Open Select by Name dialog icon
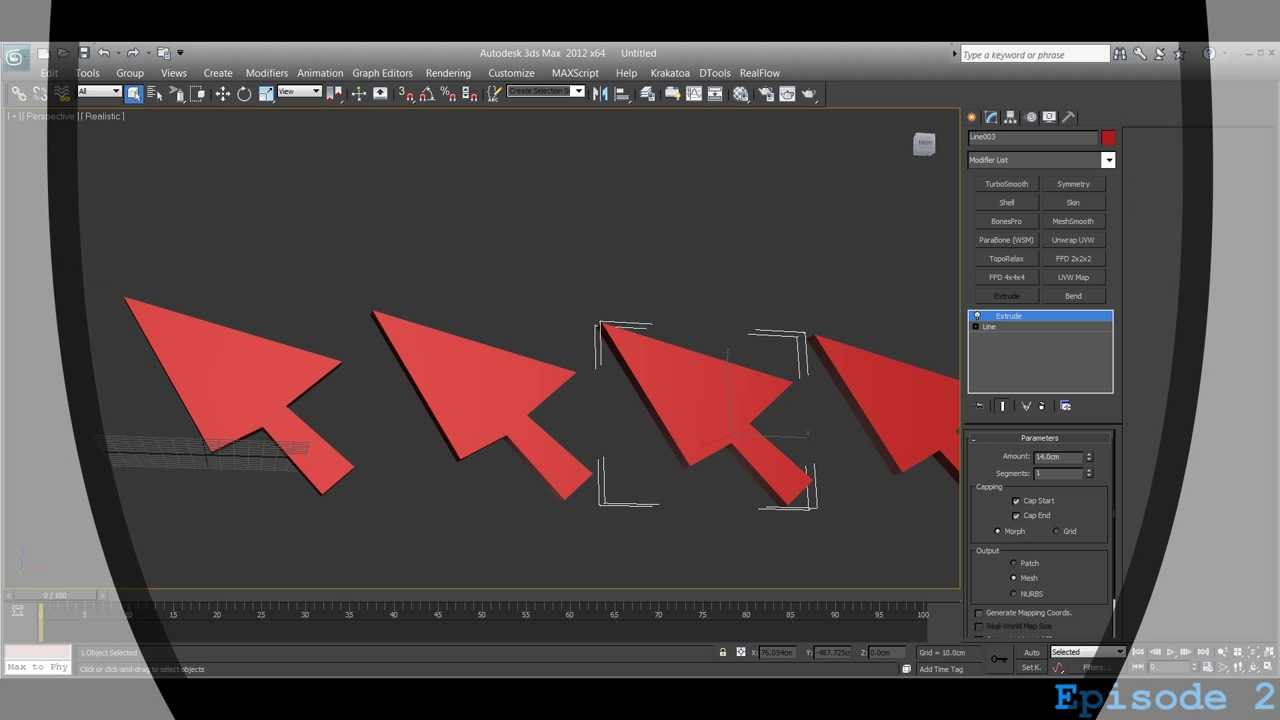The width and height of the screenshot is (1280, 720). (155, 93)
